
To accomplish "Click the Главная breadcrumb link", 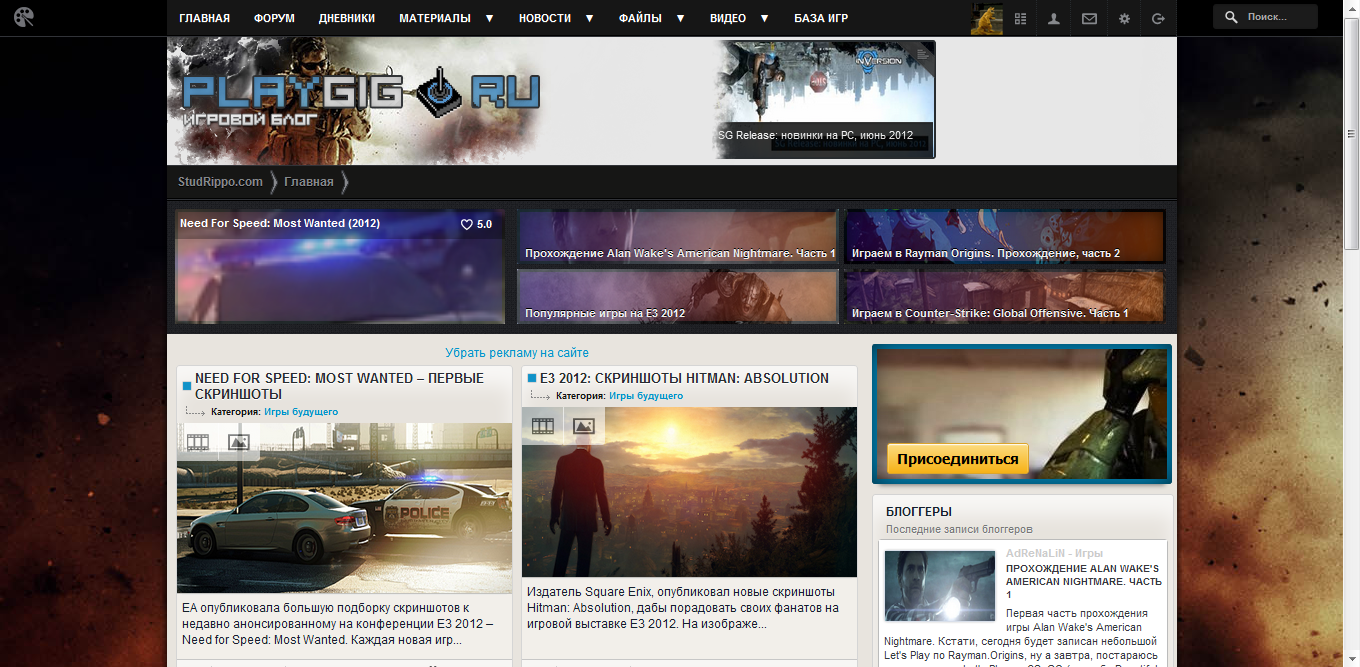I will click(309, 182).
